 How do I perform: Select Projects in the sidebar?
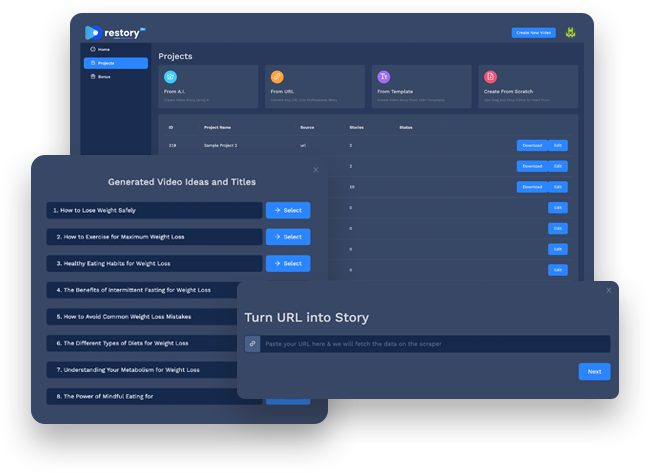tap(115, 63)
